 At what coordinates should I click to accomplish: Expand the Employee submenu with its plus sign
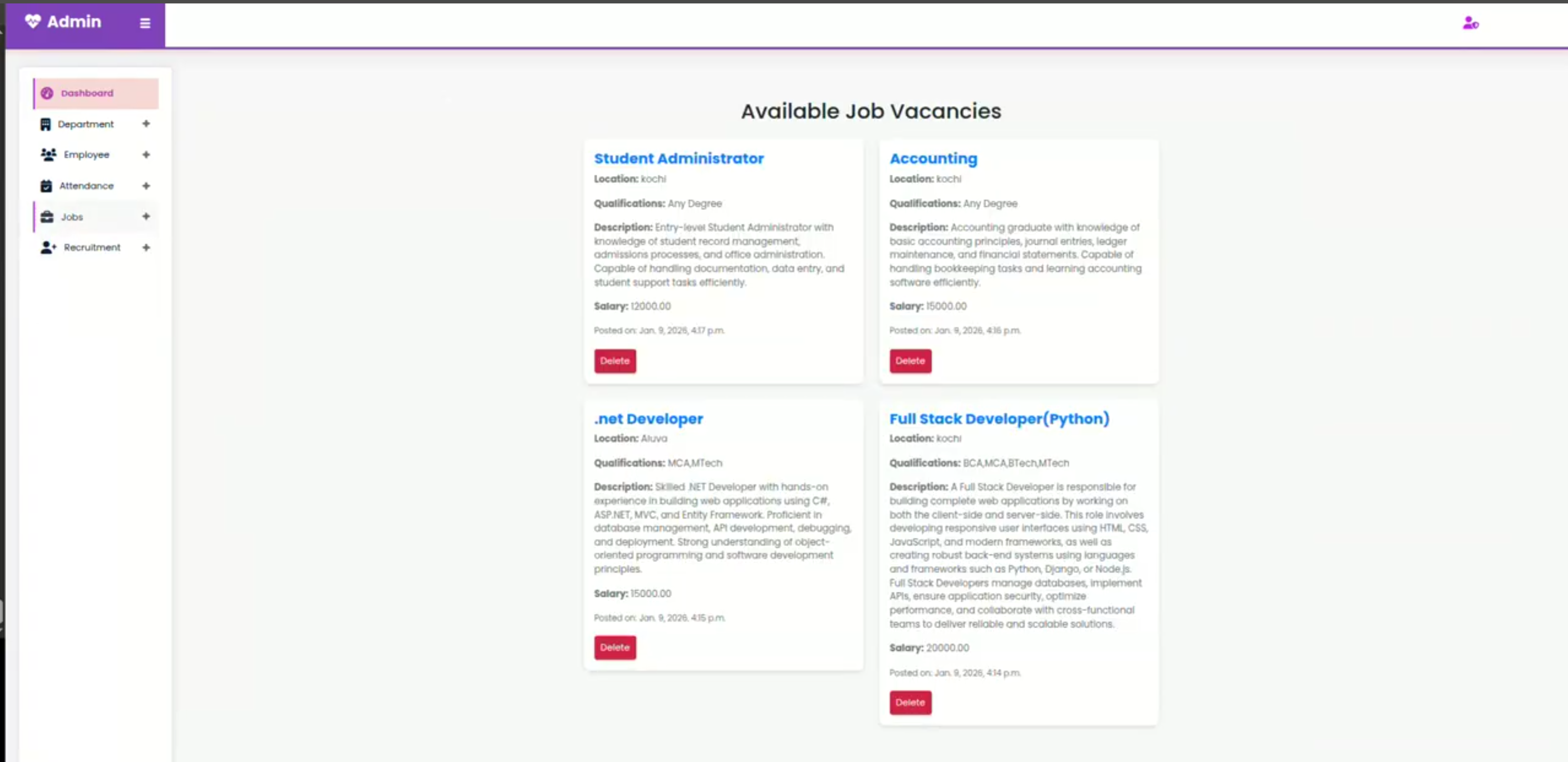point(146,154)
